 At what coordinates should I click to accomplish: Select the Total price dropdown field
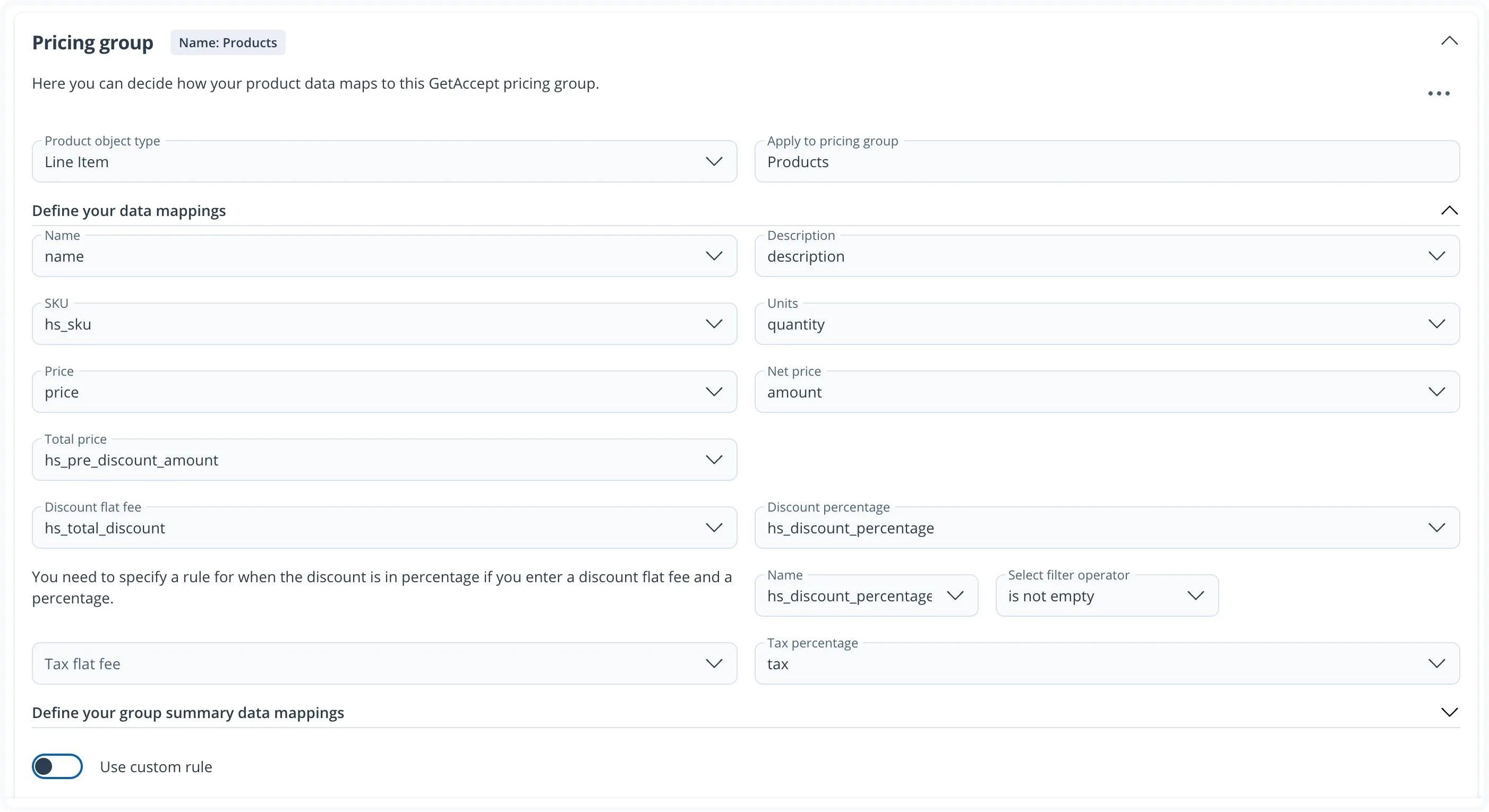(384, 460)
